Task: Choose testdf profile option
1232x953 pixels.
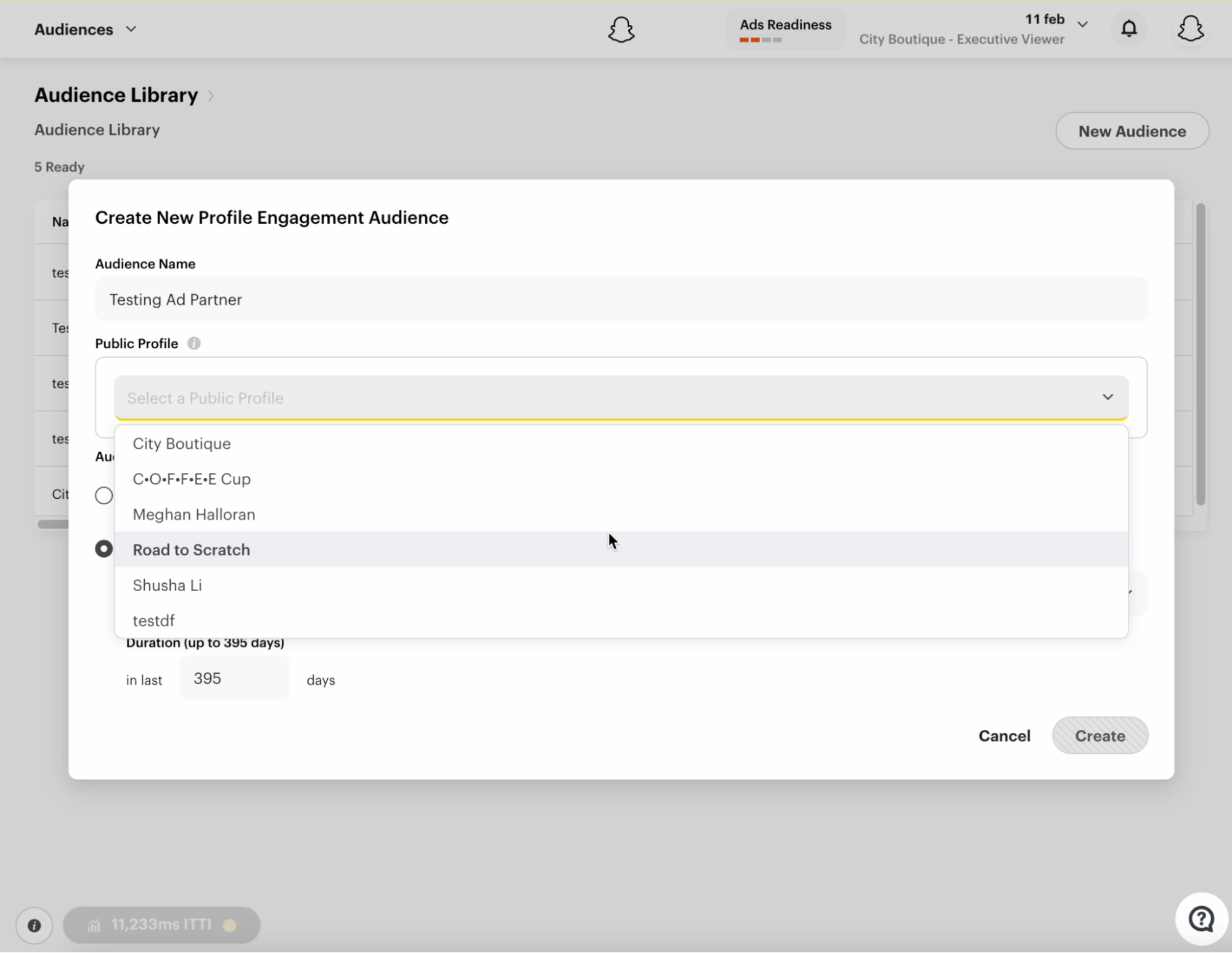Action: (x=621, y=620)
